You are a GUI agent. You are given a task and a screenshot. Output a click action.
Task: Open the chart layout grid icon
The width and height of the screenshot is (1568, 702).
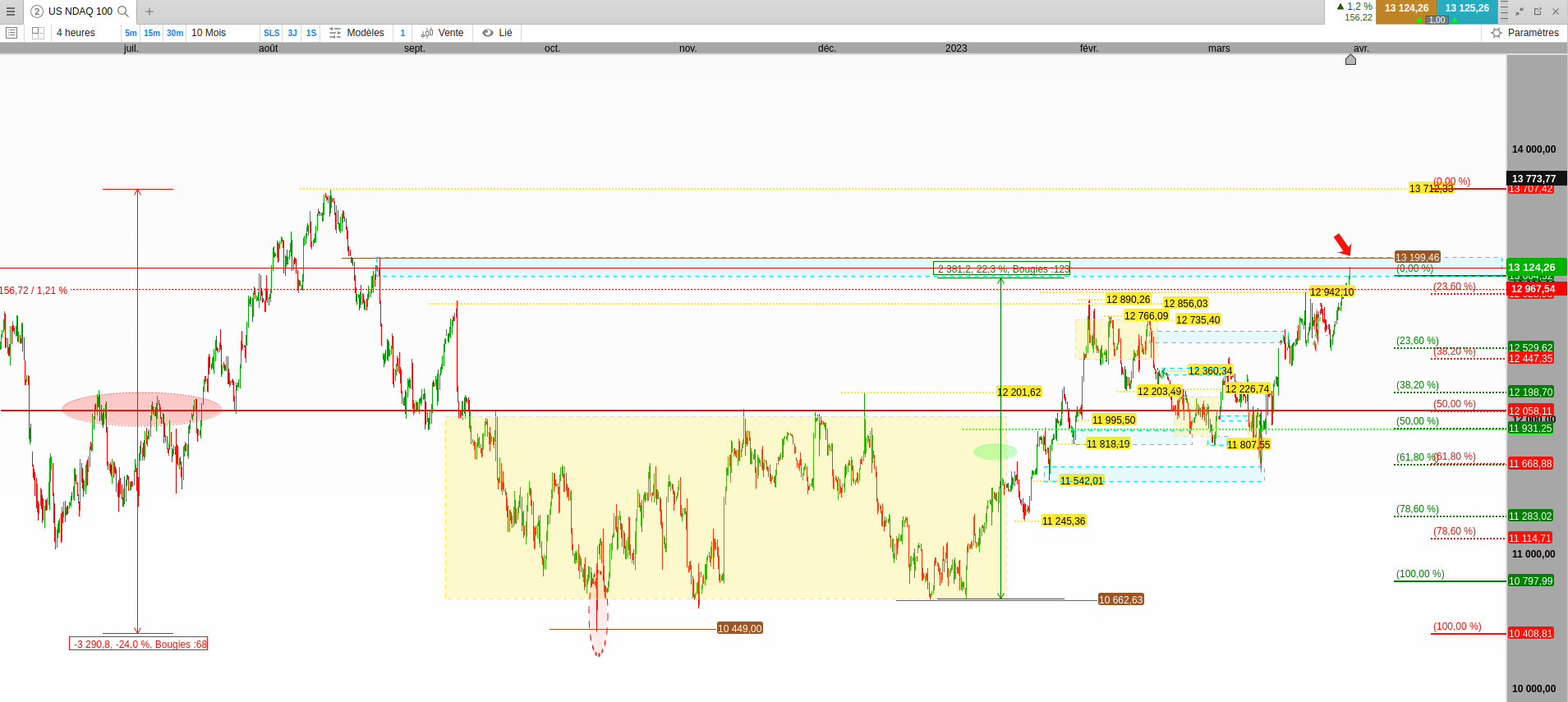pyautogui.click(x=38, y=33)
